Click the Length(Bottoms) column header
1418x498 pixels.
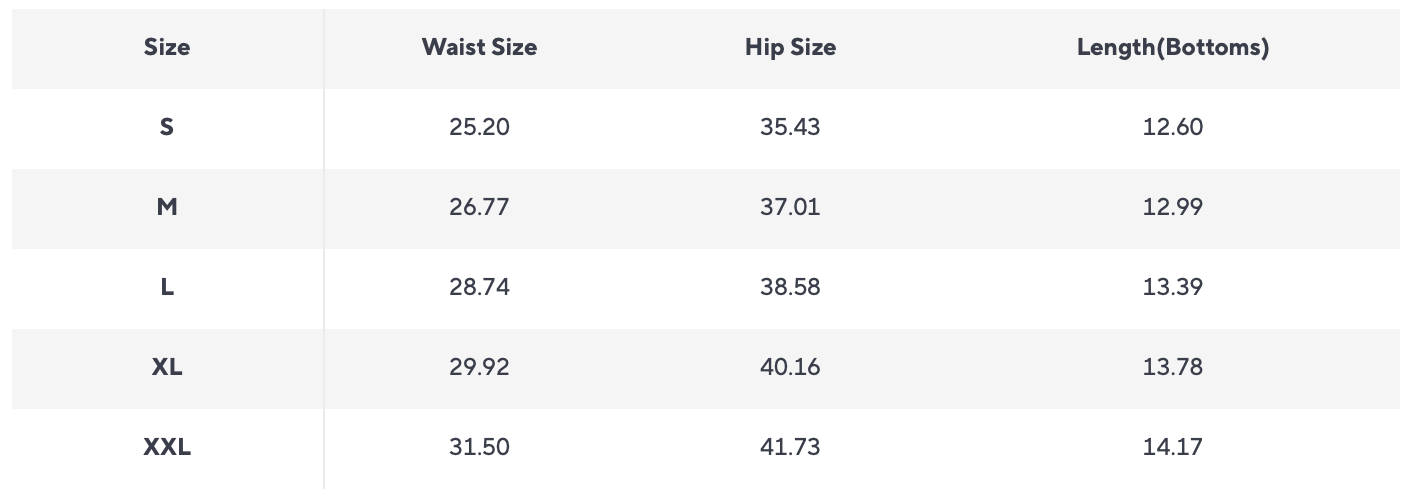click(x=1173, y=47)
